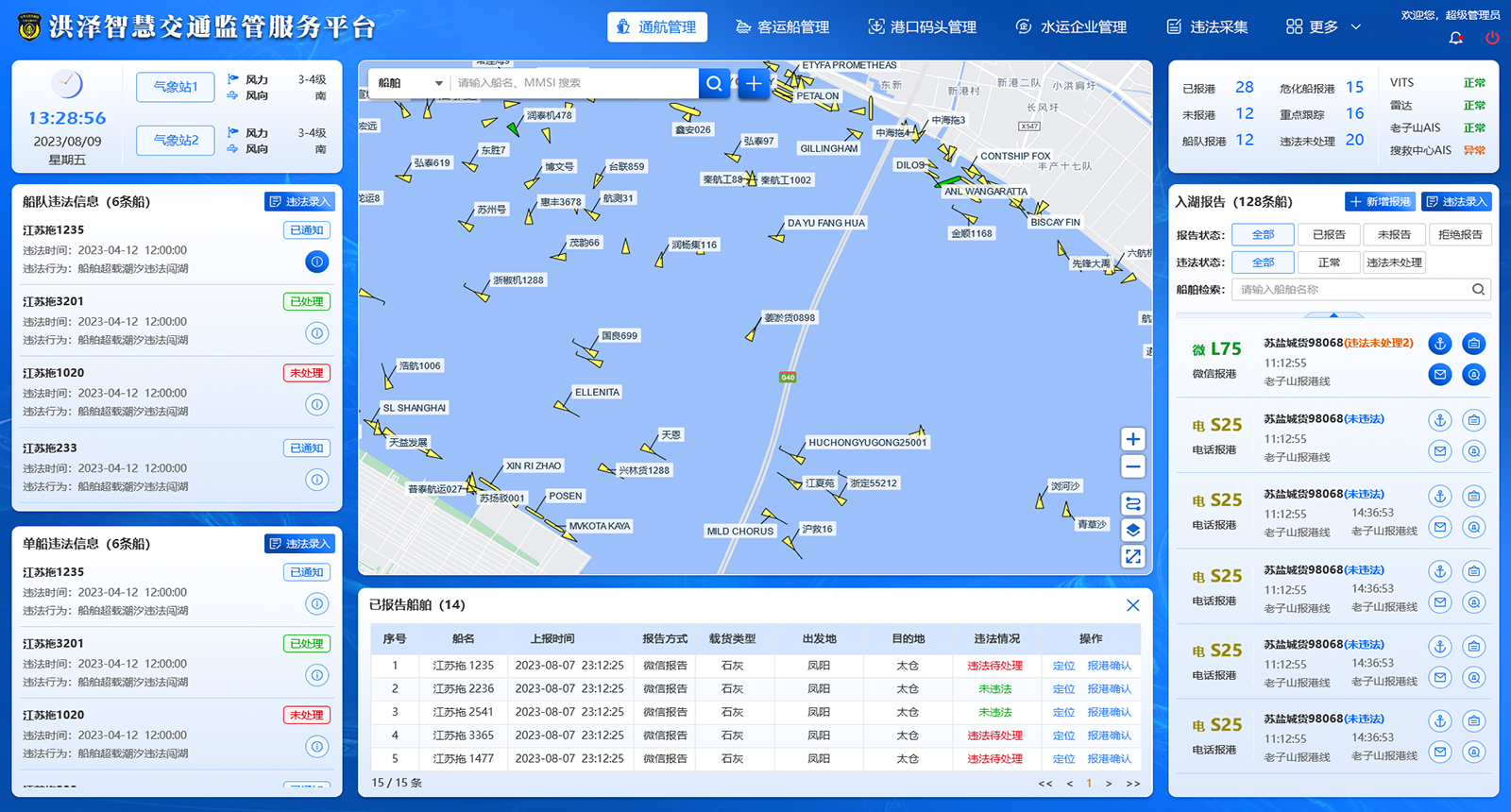Expand the 更多 menu in top navigation
Viewport: 1511px width, 812px height.
pos(1323,27)
